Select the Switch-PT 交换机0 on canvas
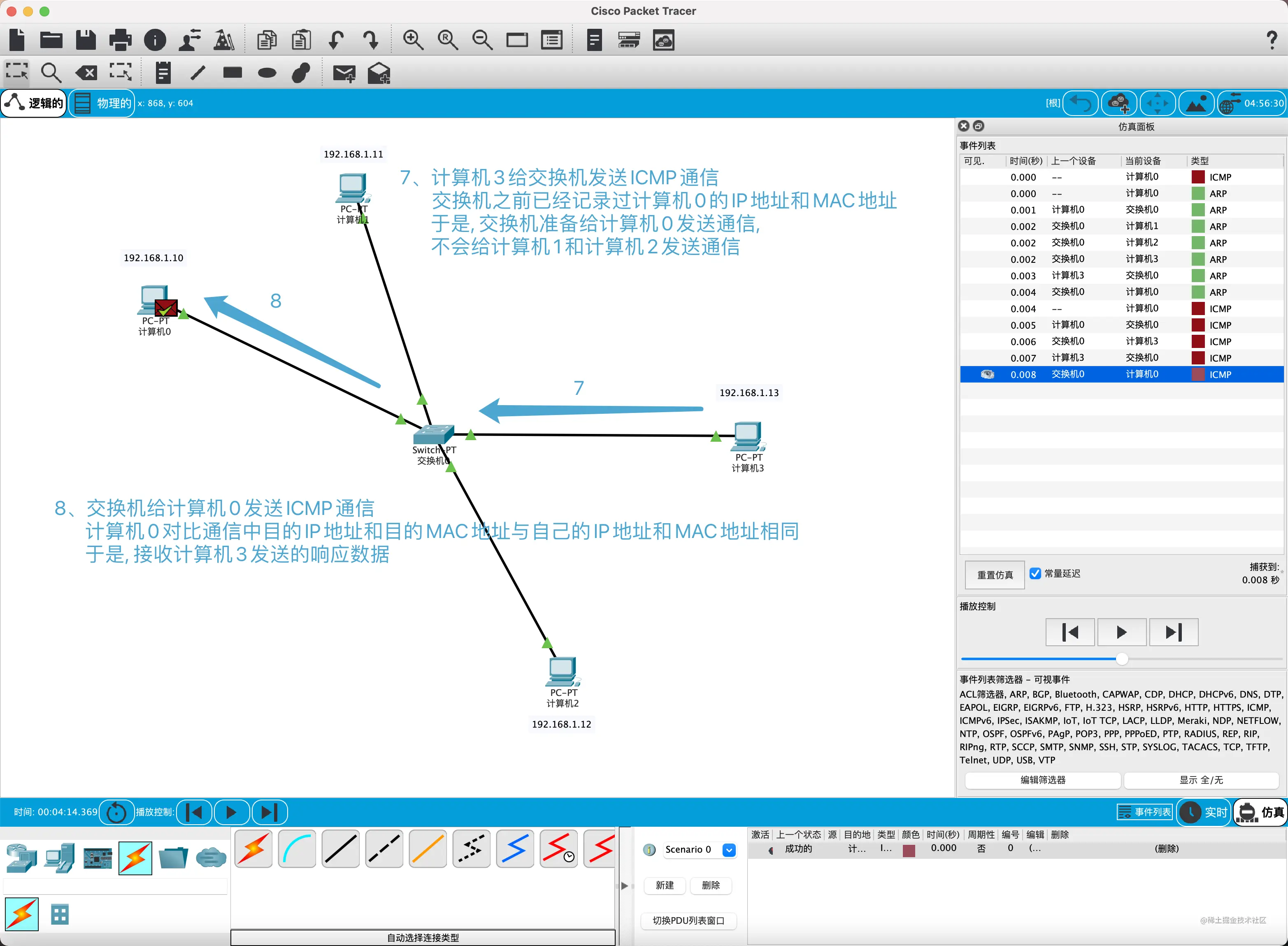Image resolution: width=1288 pixels, height=946 pixels. pyautogui.click(x=434, y=435)
